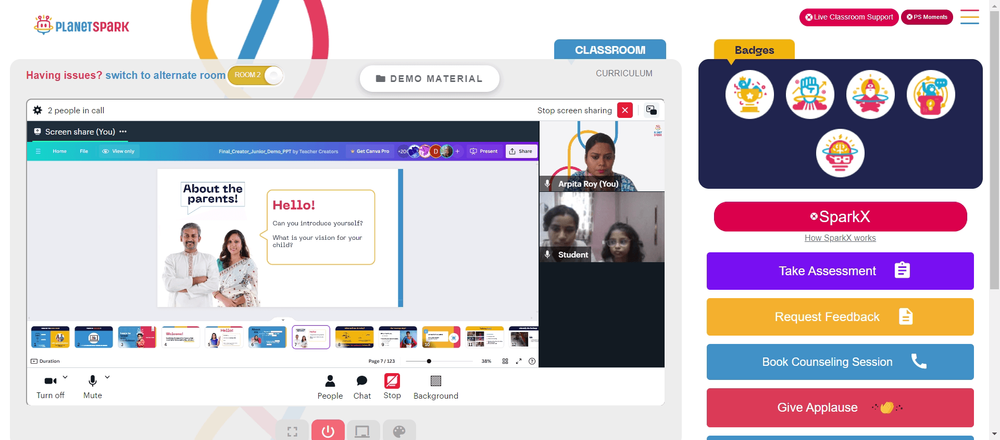
Task: Open Live Classroom Support
Action: 849,17
